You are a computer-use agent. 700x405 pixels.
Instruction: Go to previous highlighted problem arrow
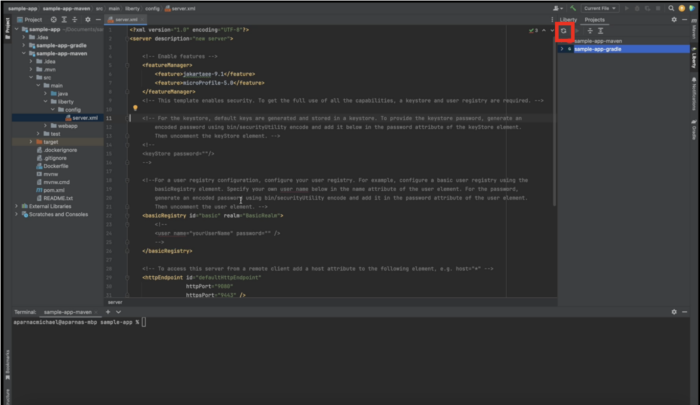click(x=544, y=30)
